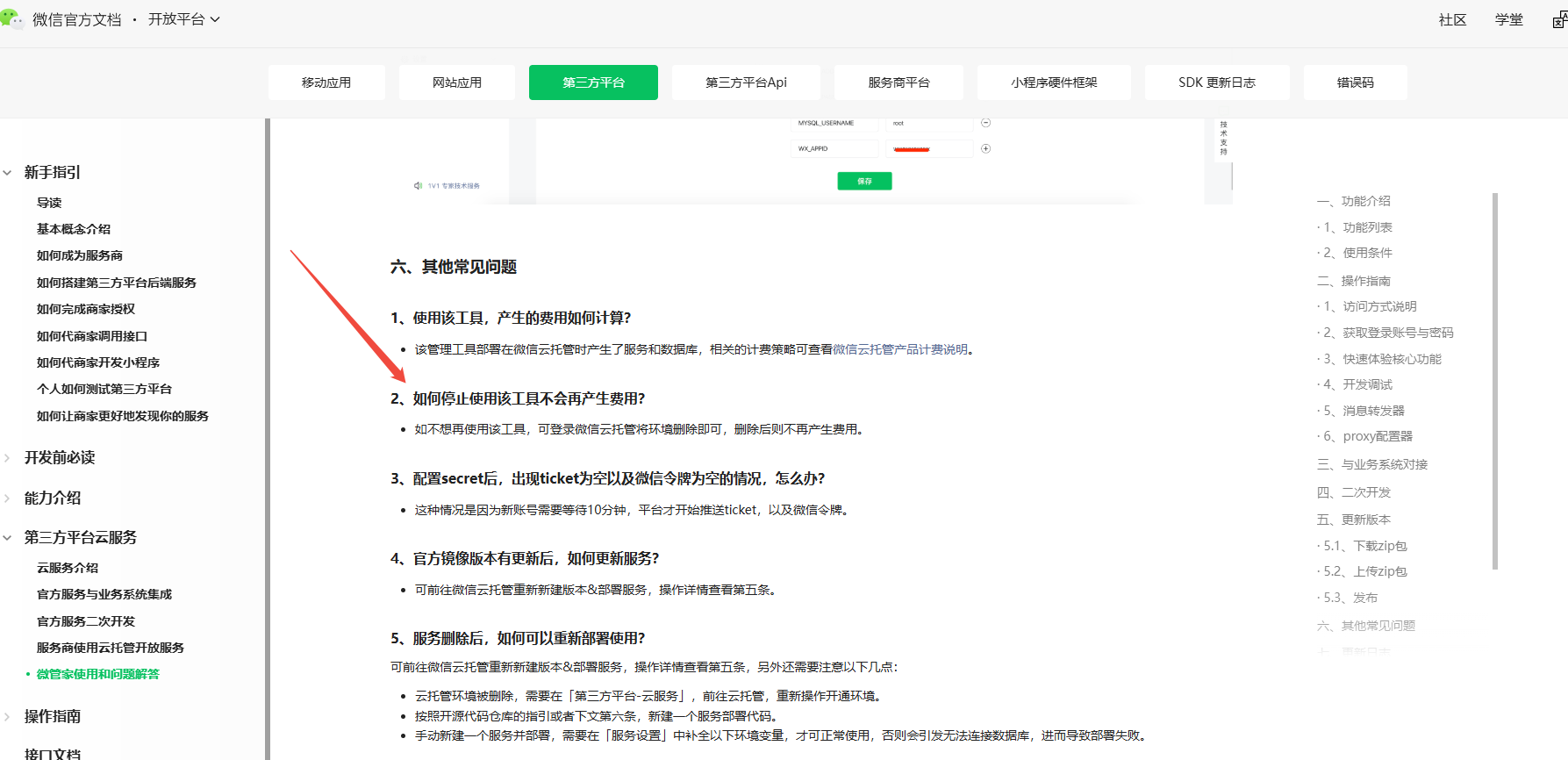
Task: Jump to 二、操作指南 in outline
Action: pyautogui.click(x=1353, y=281)
